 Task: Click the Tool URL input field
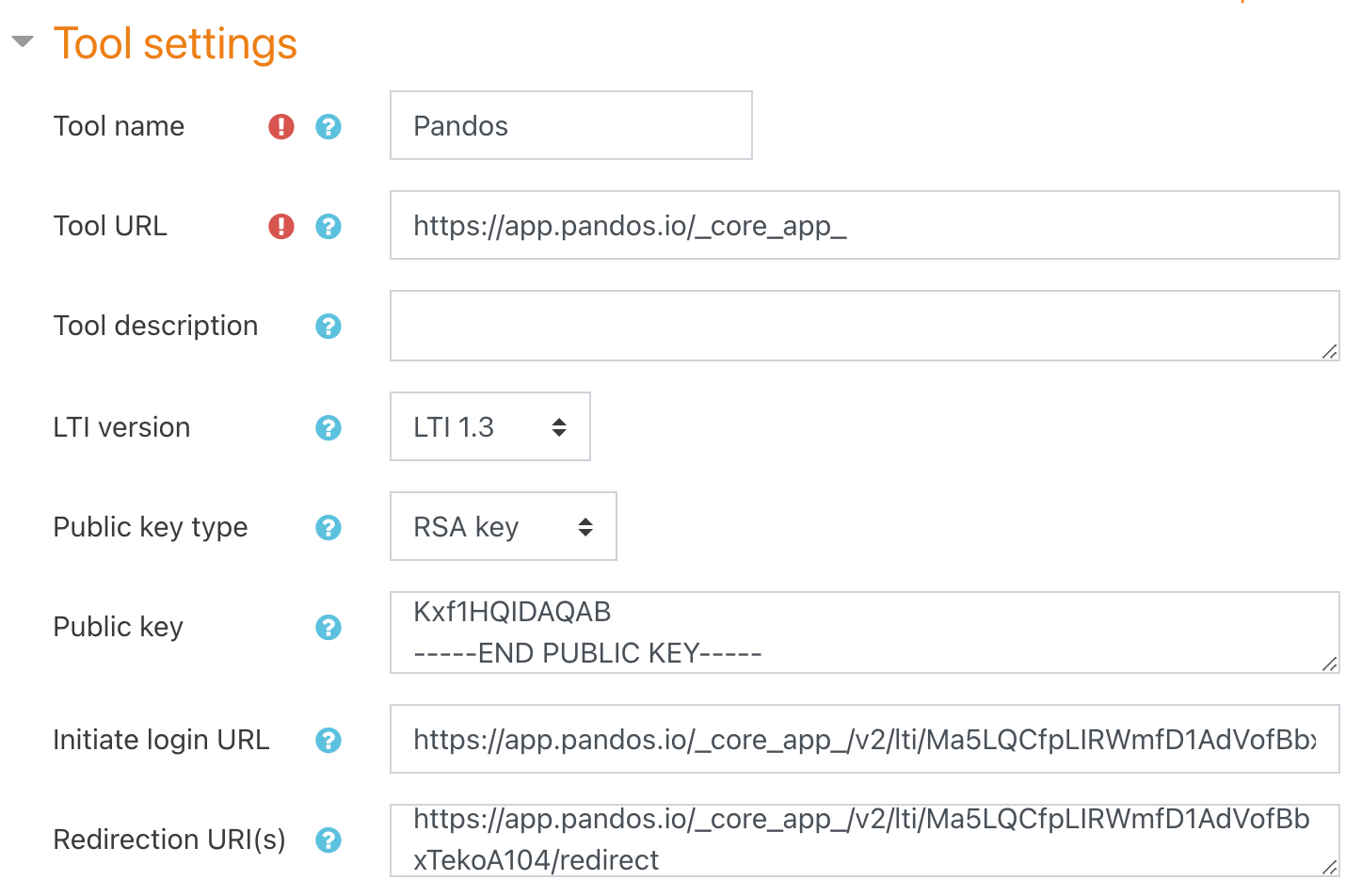pyautogui.click(x=865, y=225)
